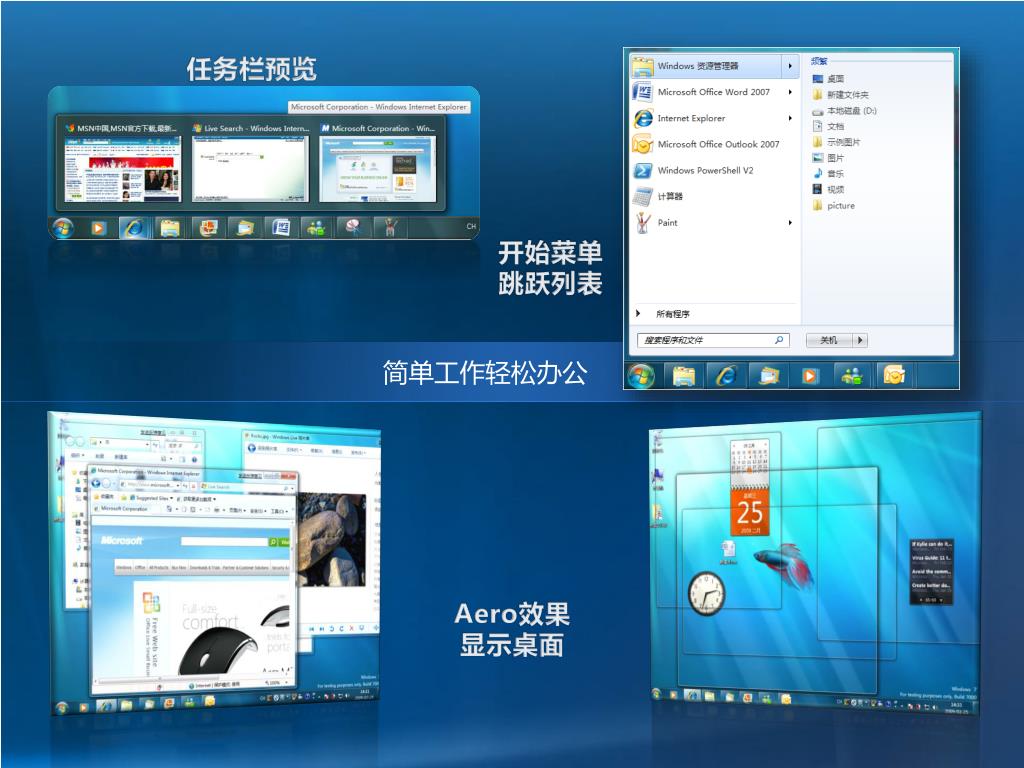Image resolution: width=1024 pixels, height=768 pixels.
Task: Click fish wallpaper document icon on desktop
Action: [728, 552]
